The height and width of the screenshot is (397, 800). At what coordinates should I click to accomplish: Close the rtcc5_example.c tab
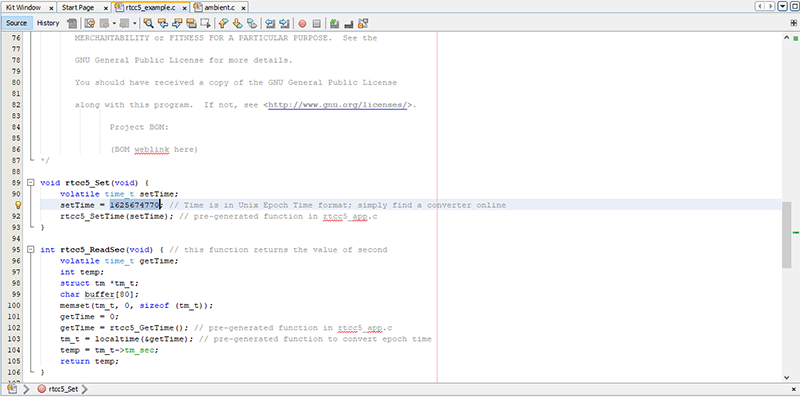[x=184, y=8]
